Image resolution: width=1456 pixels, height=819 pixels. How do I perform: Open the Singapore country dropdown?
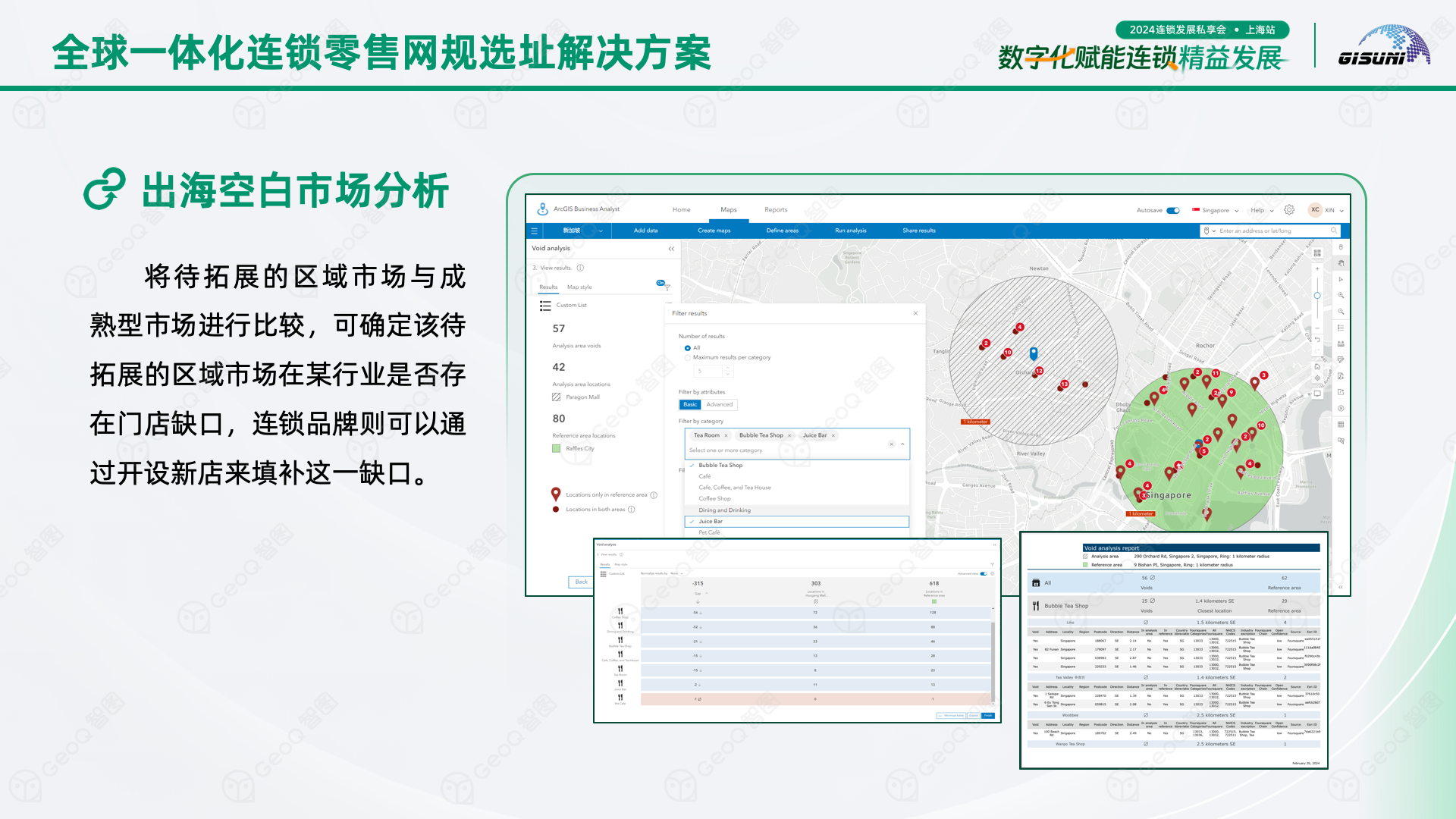click(x=1216, y=211)
